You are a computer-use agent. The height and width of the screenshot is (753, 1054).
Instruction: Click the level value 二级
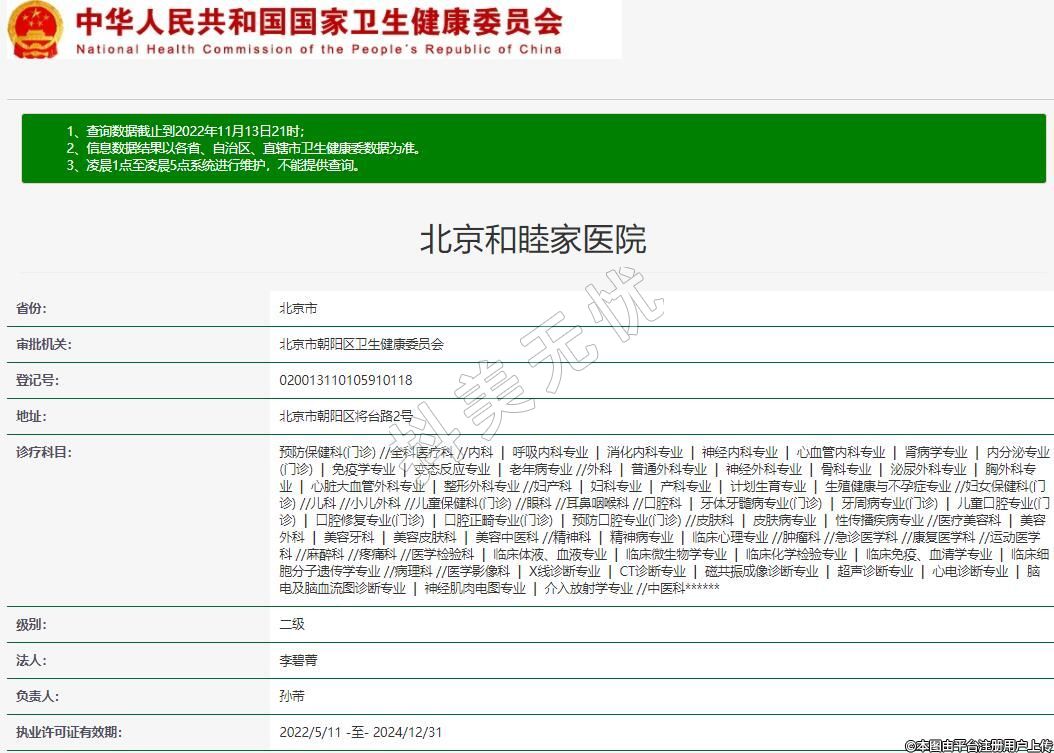click(291, 625)
